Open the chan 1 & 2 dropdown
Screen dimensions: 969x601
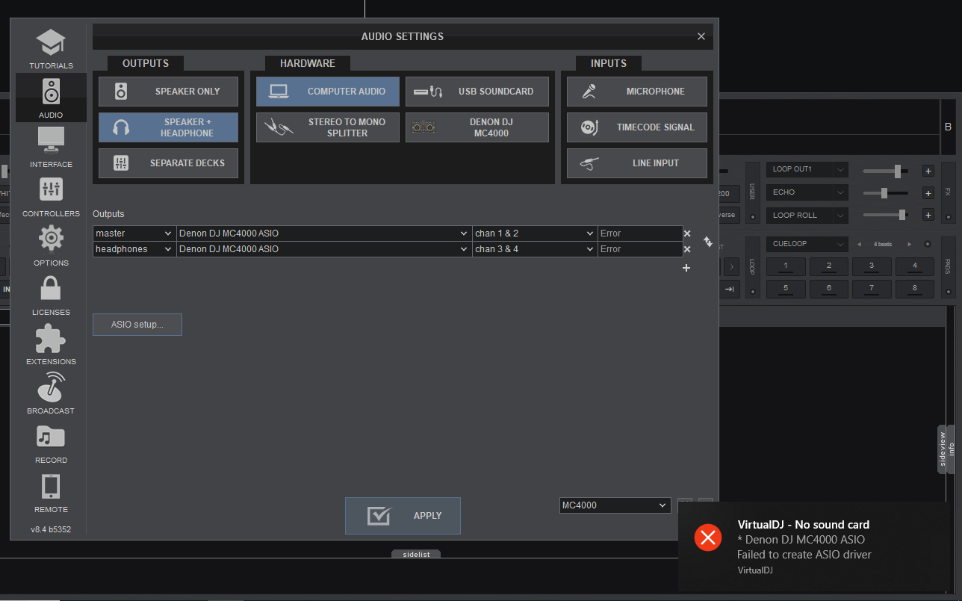[x=535, y=233]
